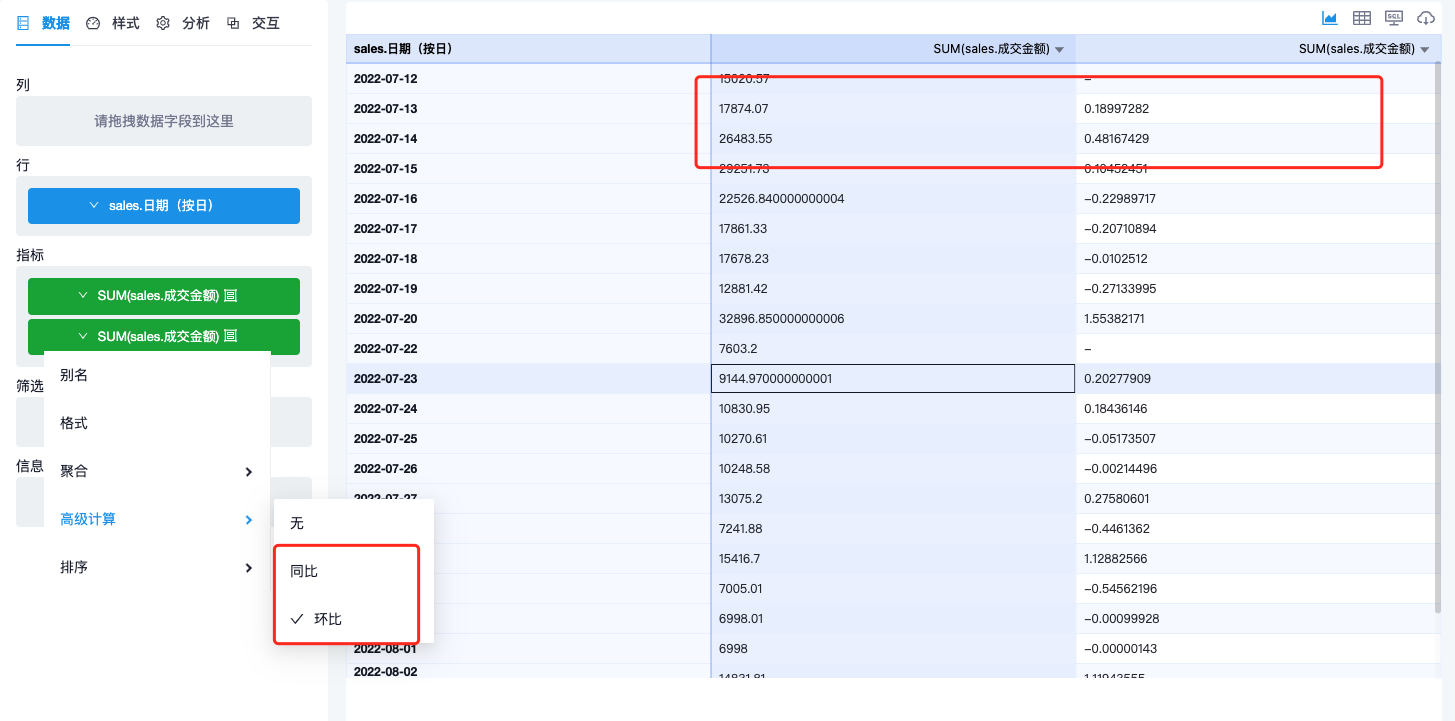Click the SUM(sales.成交金额) pill directly under 指标 label
Image resolution: width=1455 pixels, height=721 pixels.
point(164,296)
